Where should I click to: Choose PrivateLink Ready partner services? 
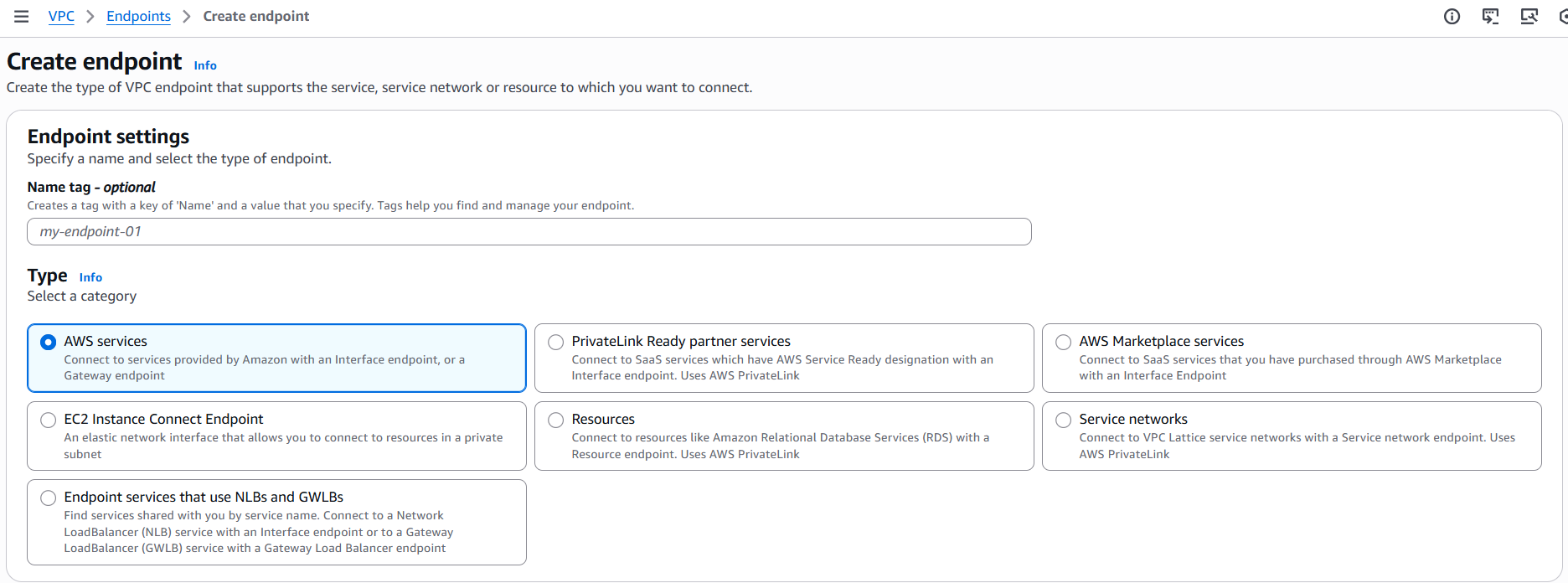pos(556,342)
